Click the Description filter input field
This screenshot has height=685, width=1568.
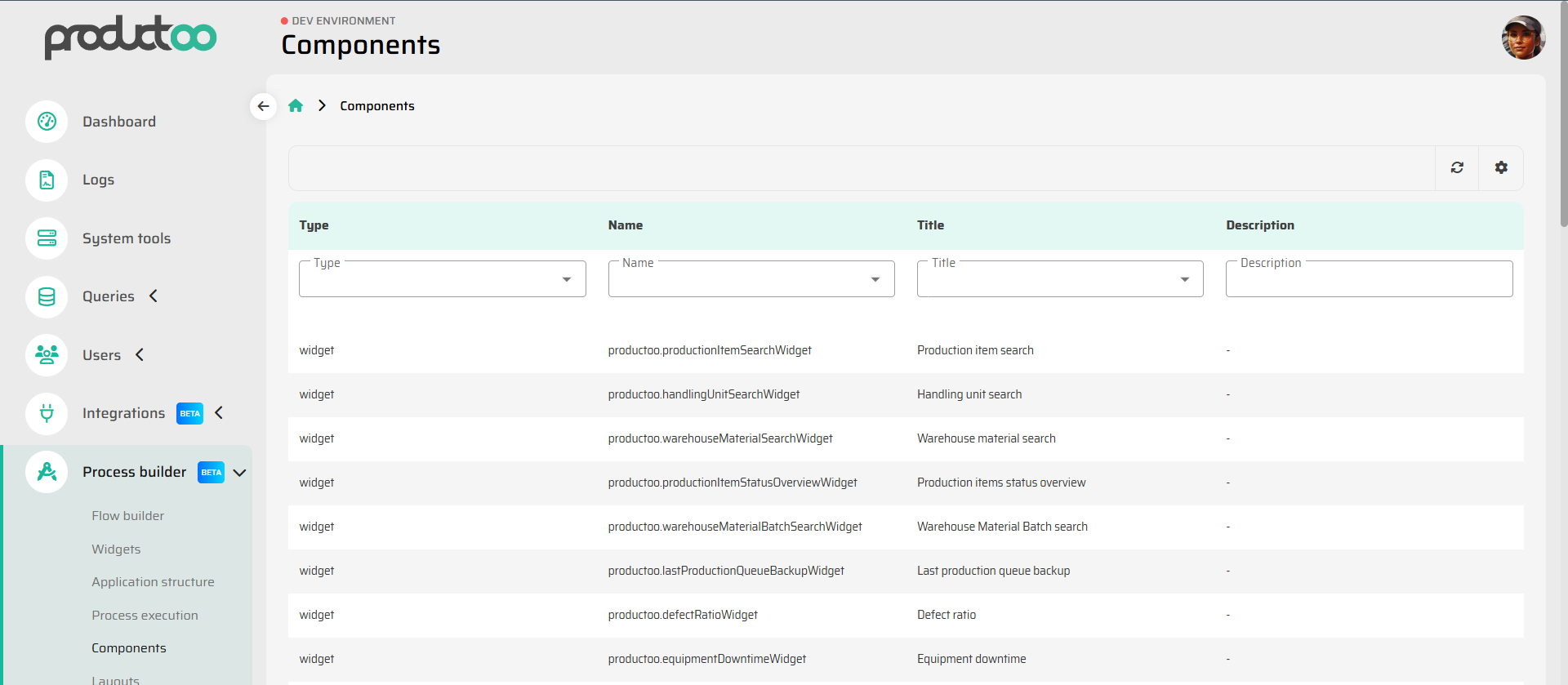(1369, 279)
